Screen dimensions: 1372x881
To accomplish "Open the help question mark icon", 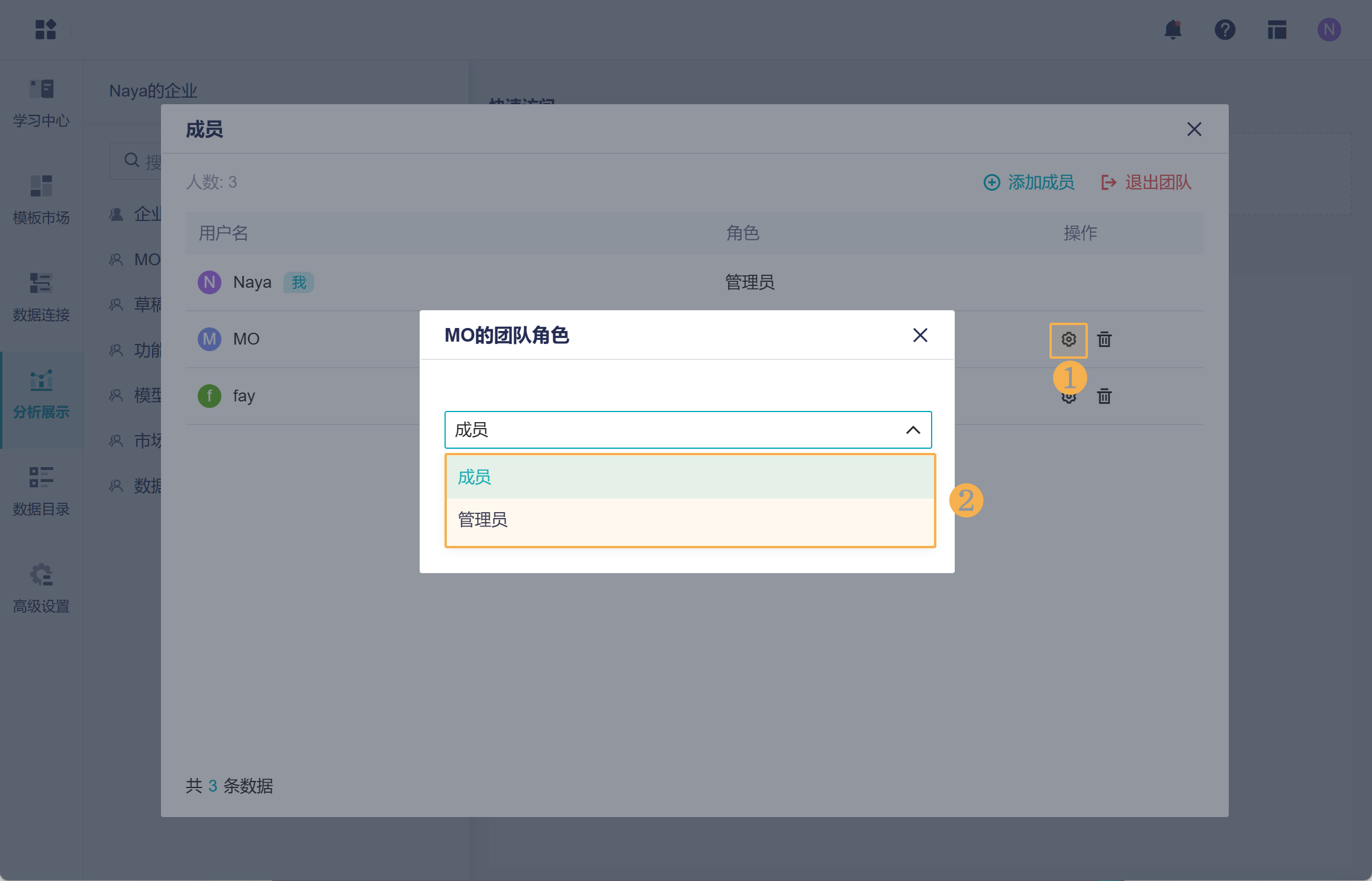I will (1225, 30).
